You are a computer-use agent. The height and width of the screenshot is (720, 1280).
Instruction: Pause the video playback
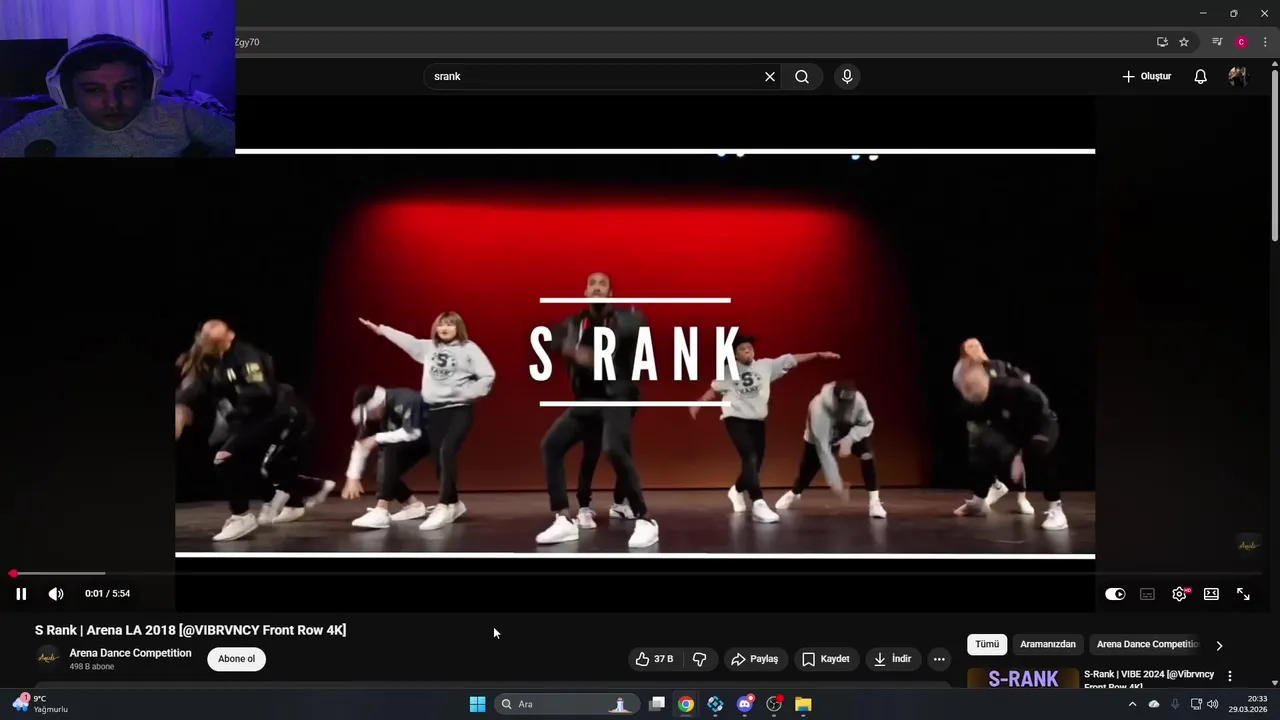21,594
